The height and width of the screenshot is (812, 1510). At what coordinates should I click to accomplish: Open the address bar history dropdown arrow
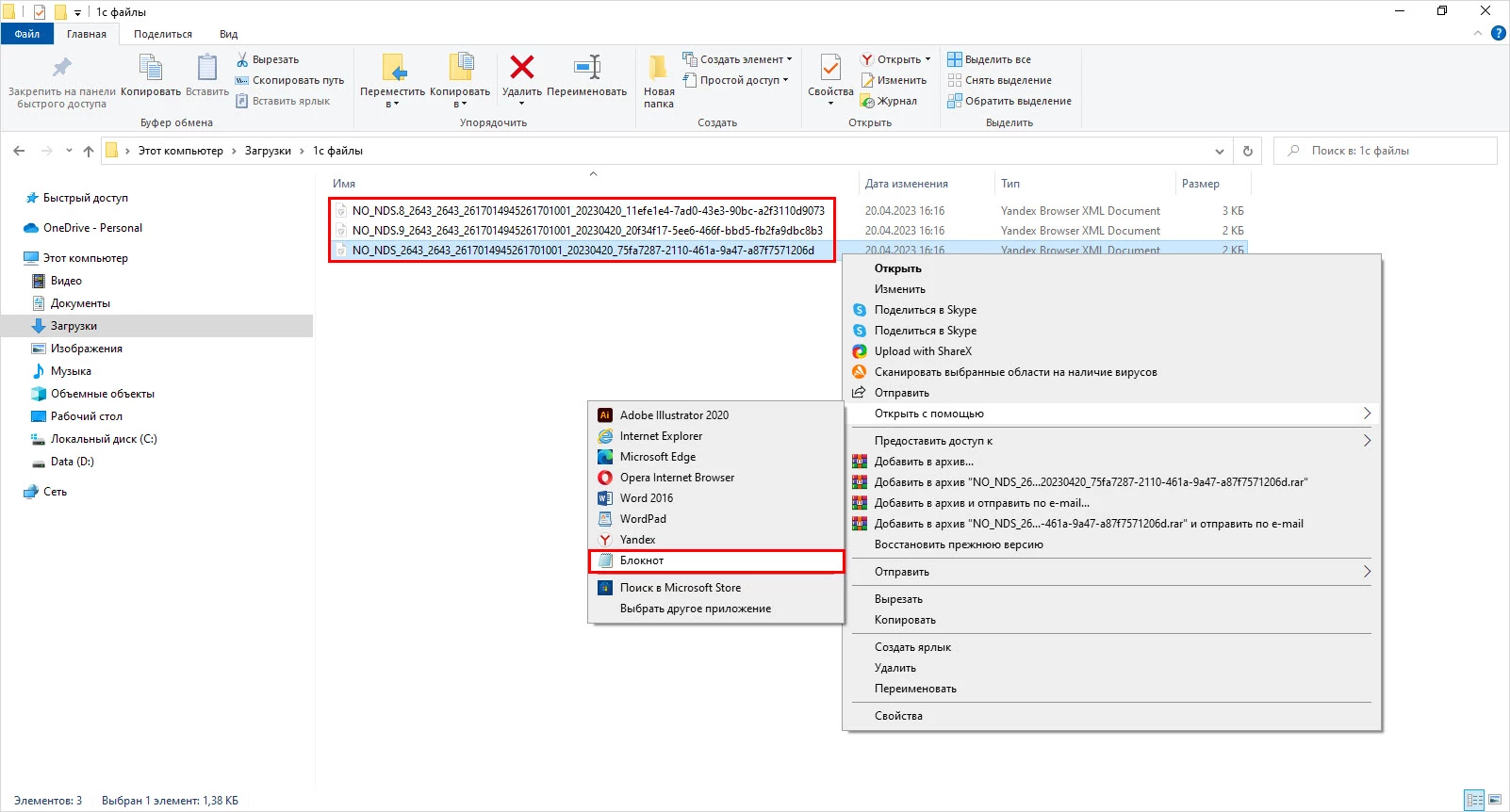pyautogui.click(x=1220, y=151)
